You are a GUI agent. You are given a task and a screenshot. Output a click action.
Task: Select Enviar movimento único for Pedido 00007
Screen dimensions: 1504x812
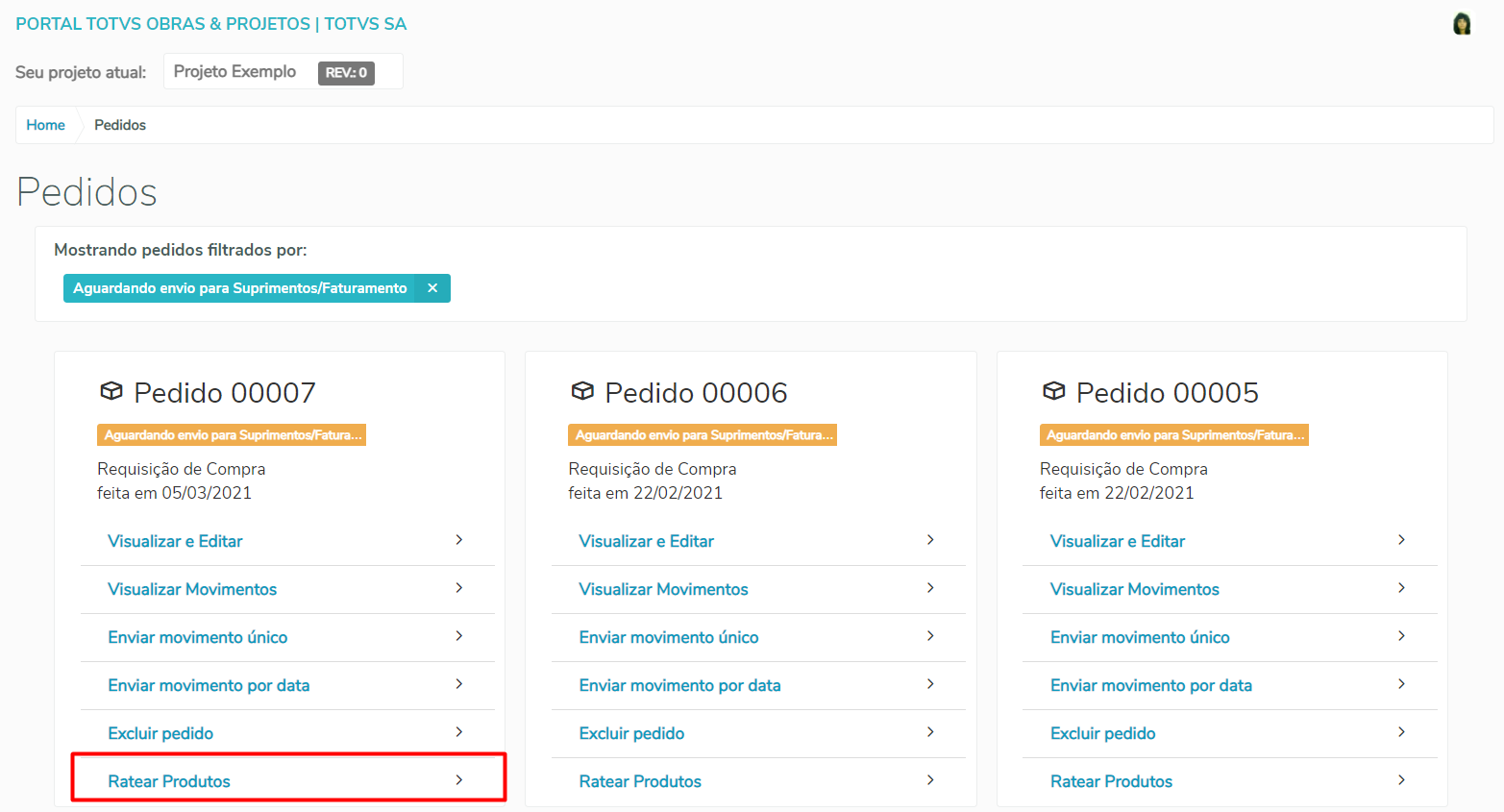tap(197, 637)
